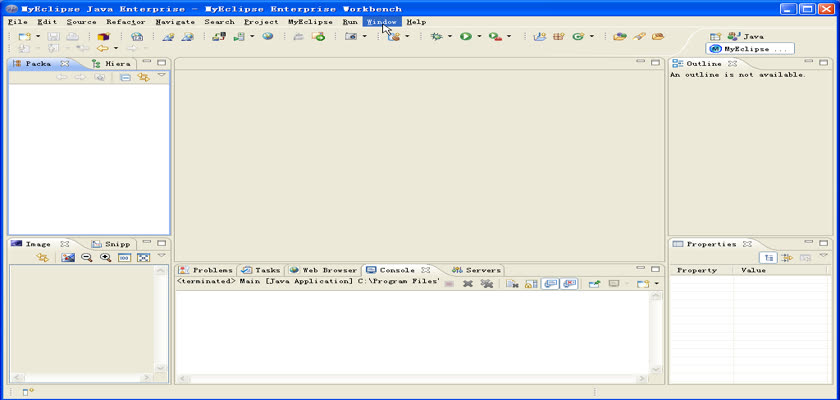Open the External Tools dropdown arrow
Image resolution: width=840 pixels, height=400 pixels.
[x=509, y=36]
